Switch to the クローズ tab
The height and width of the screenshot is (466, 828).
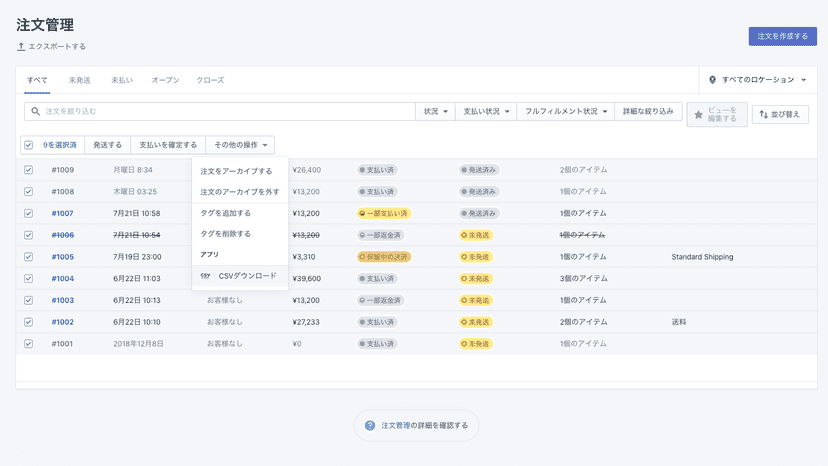[x=210, y=80]
